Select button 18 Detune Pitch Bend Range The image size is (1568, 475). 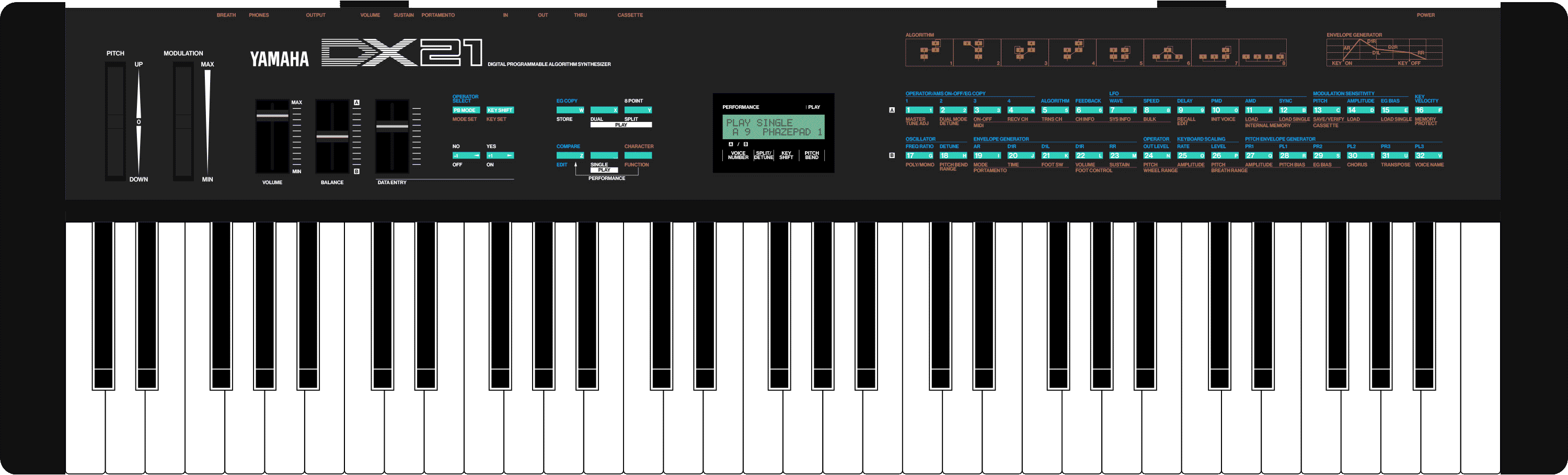point(953,156)
